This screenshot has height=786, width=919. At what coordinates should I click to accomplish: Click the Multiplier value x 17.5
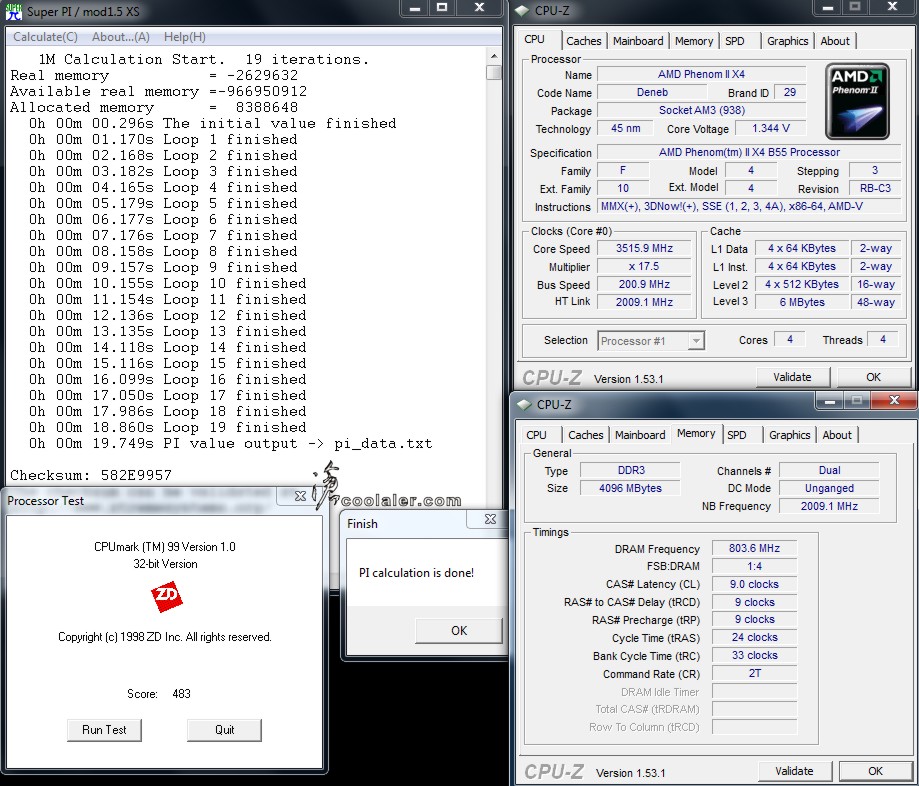tap(644, 266)
